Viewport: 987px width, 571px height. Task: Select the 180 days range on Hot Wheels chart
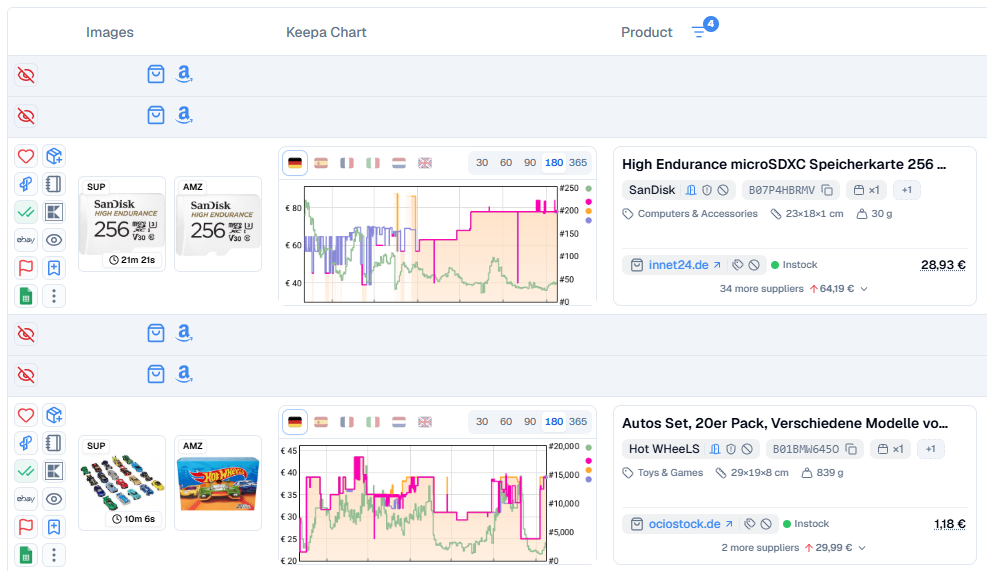click(x=554, y=421)
